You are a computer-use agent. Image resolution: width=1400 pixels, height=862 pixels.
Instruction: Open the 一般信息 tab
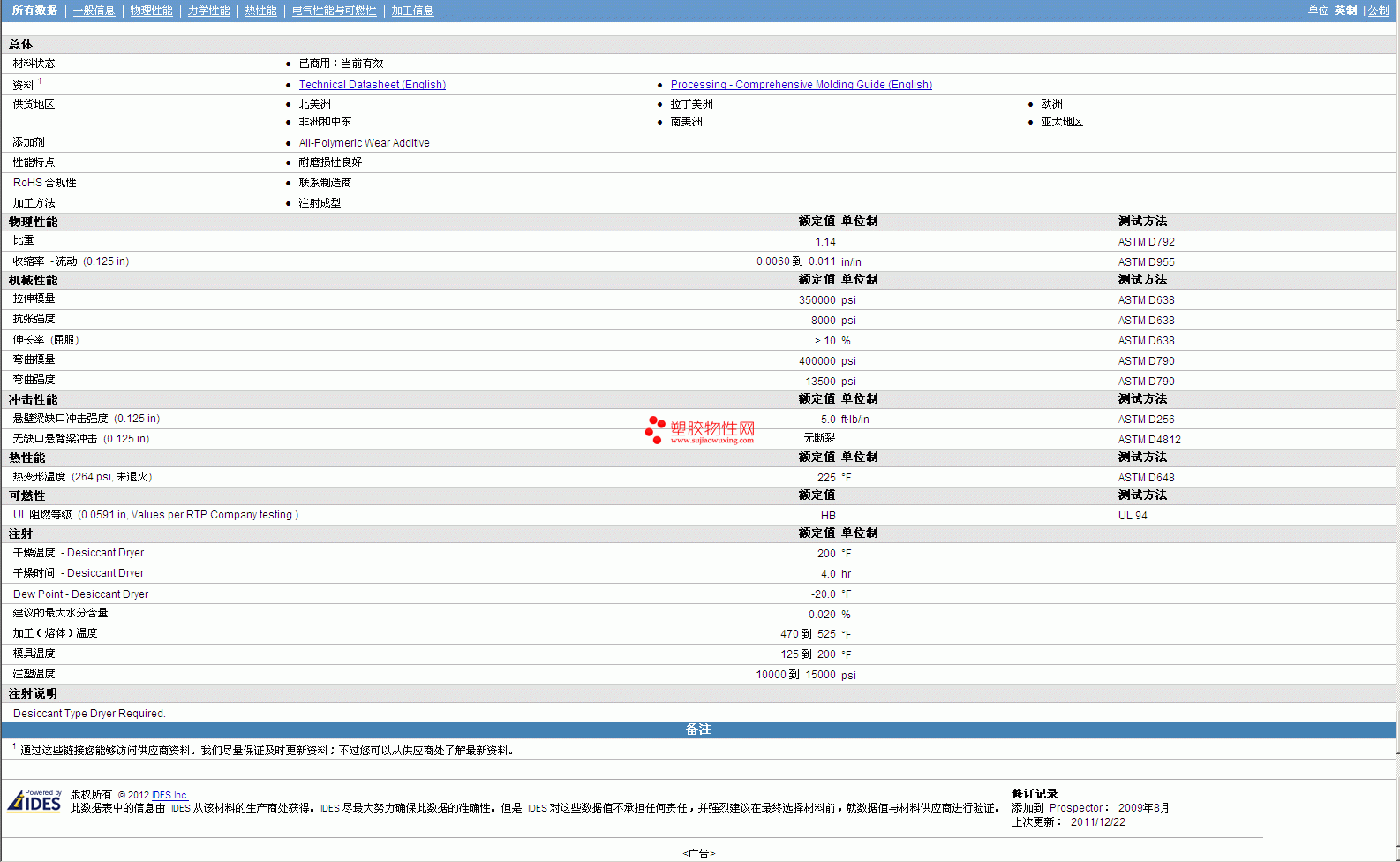tap(94, 11)
